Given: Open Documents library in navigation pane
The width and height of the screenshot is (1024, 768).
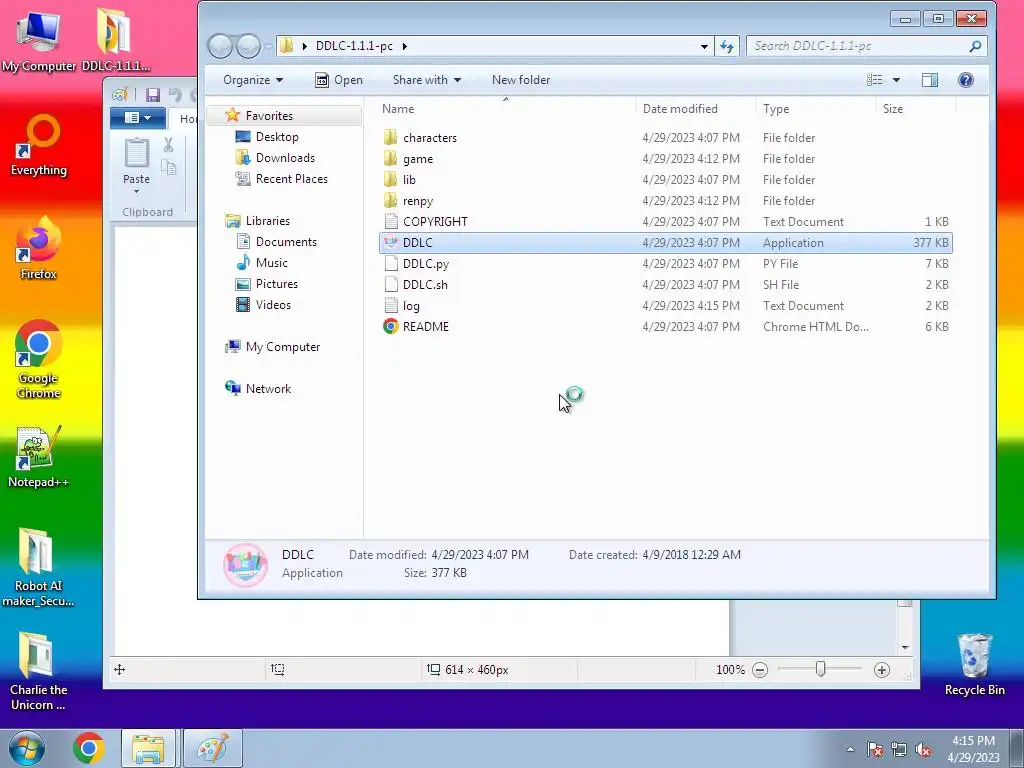Looking at the screenshot, I should click(x=286, y=242).
